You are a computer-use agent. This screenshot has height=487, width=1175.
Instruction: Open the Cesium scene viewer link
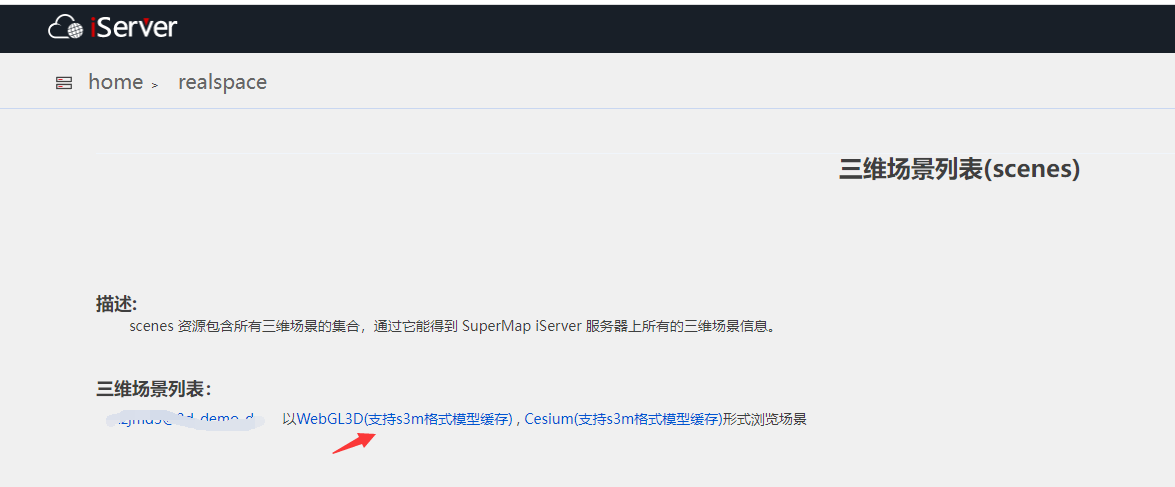623,420
